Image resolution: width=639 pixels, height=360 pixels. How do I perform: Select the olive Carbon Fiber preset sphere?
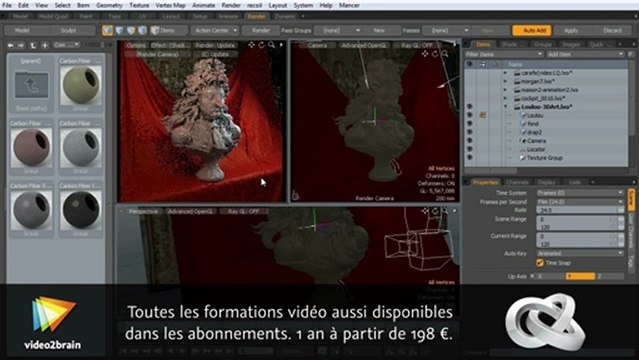pos(81,85)
